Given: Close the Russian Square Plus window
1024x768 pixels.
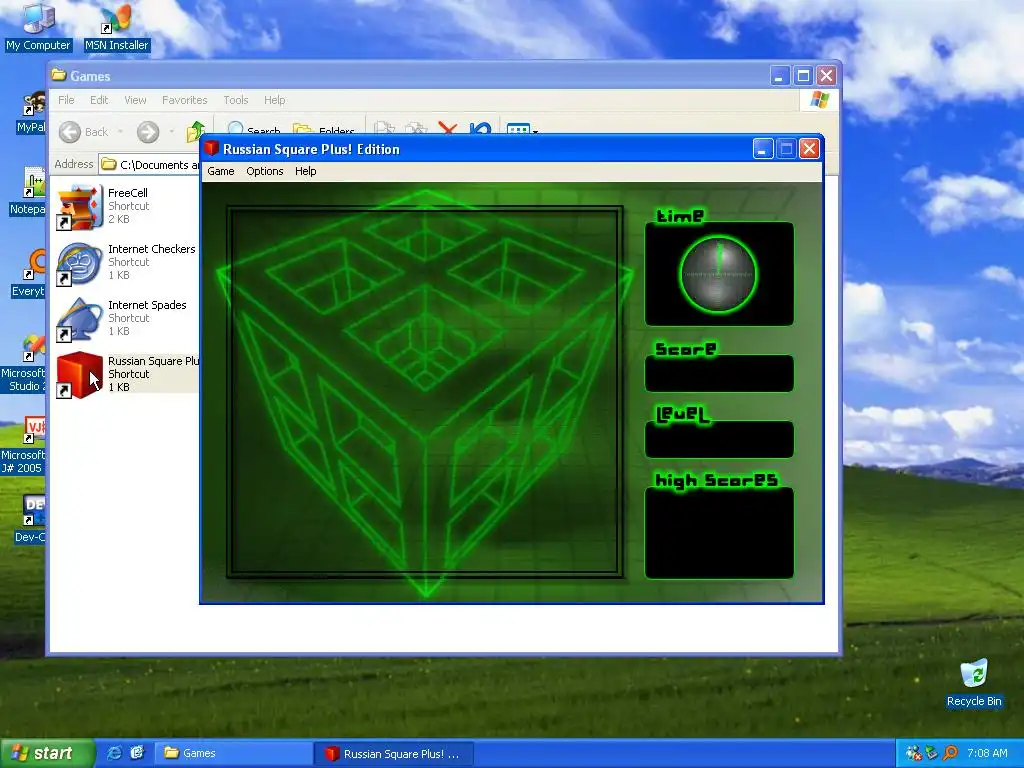Looking at the screenshot, I should 809,149.
